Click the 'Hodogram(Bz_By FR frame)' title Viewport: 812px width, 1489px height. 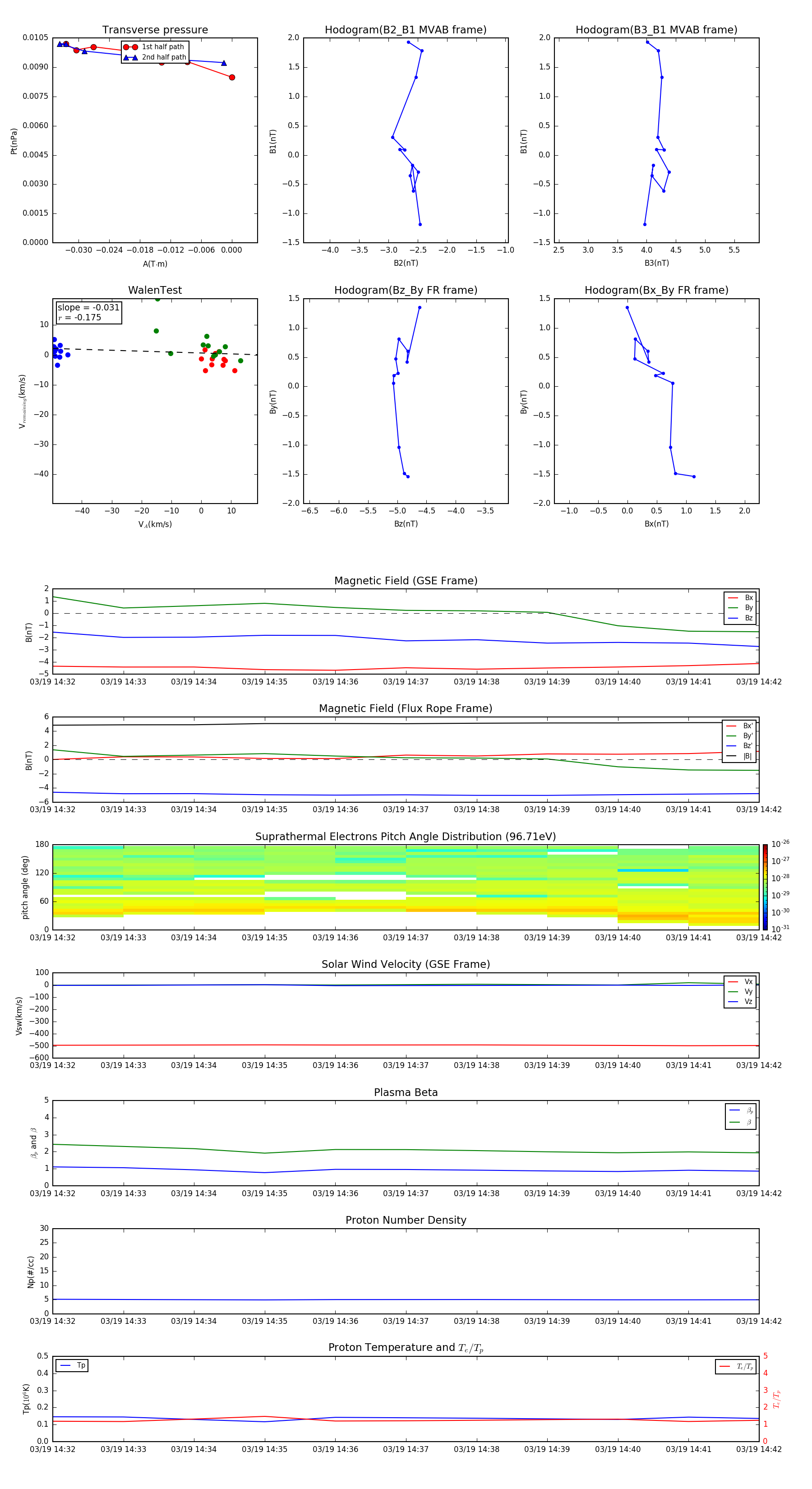[406, 290]
